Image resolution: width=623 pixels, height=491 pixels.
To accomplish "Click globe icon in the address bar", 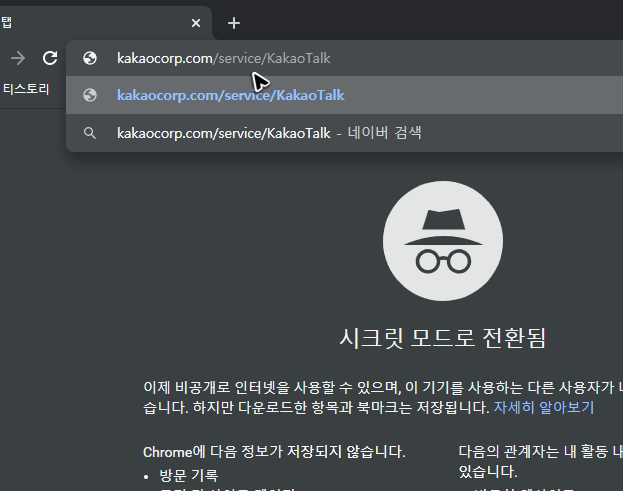I will coord(90,58).
